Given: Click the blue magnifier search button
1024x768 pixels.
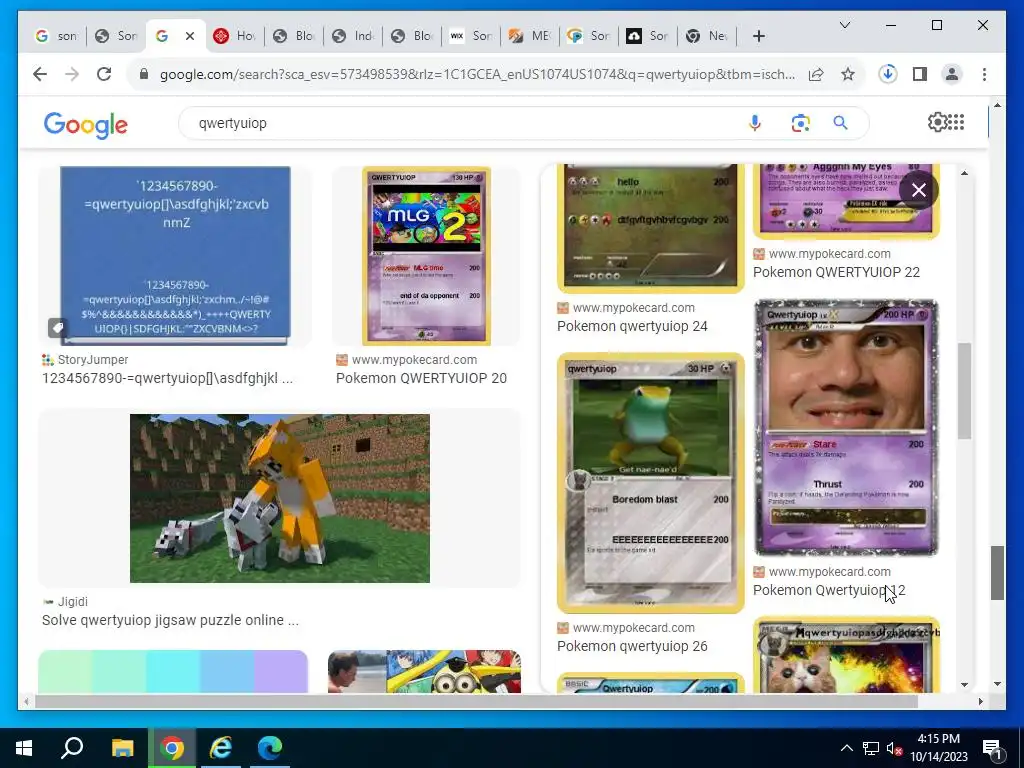Looking at the screenshot, I should [840, 123].
